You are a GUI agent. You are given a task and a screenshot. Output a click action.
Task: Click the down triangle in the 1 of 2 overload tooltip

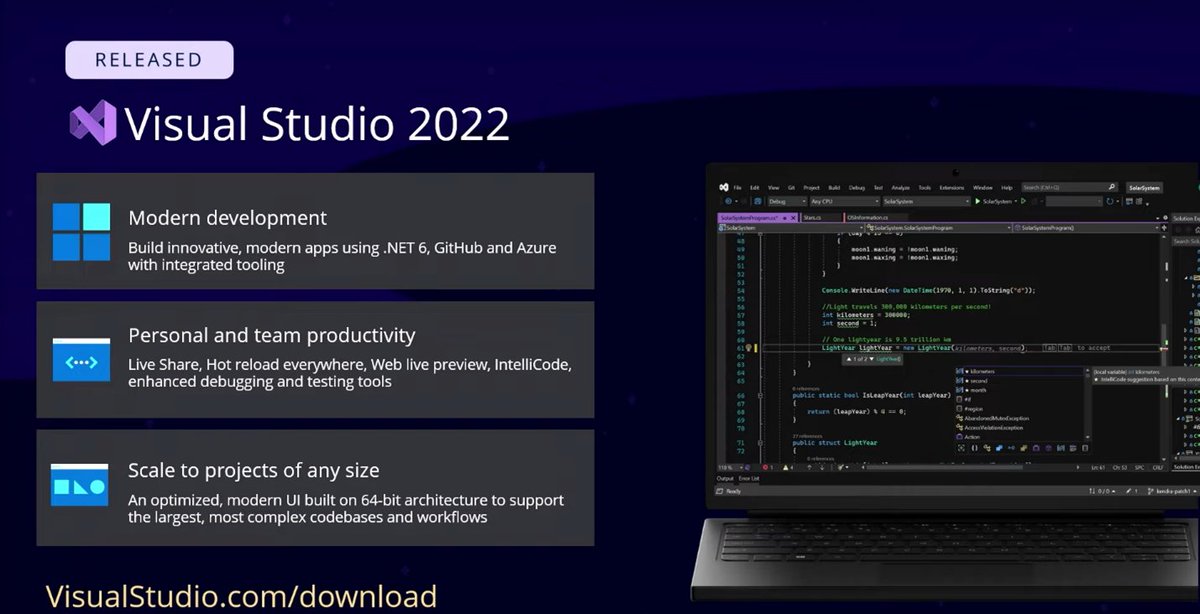click(871, 359)
